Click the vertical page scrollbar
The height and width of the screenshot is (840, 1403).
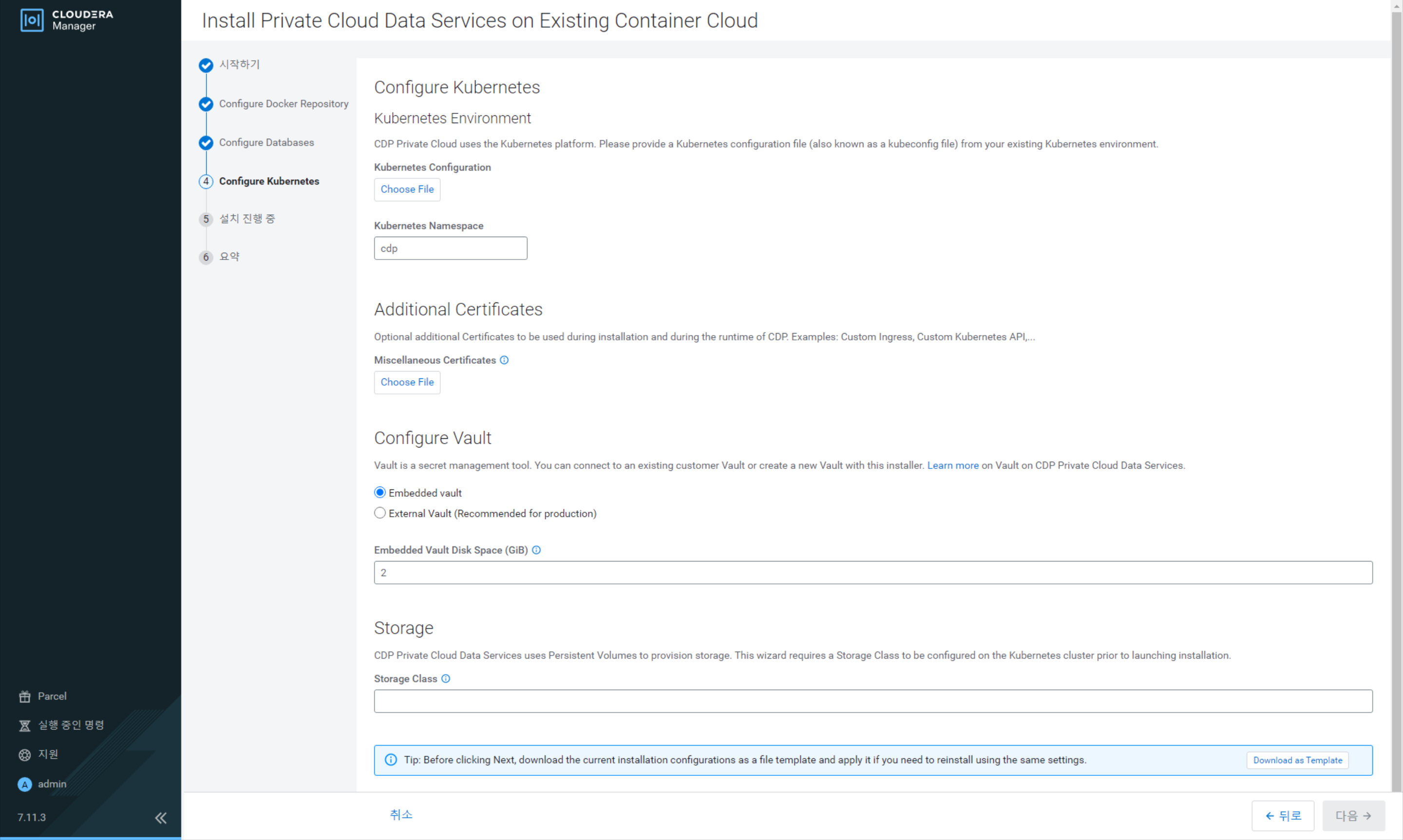(1396, 396)
